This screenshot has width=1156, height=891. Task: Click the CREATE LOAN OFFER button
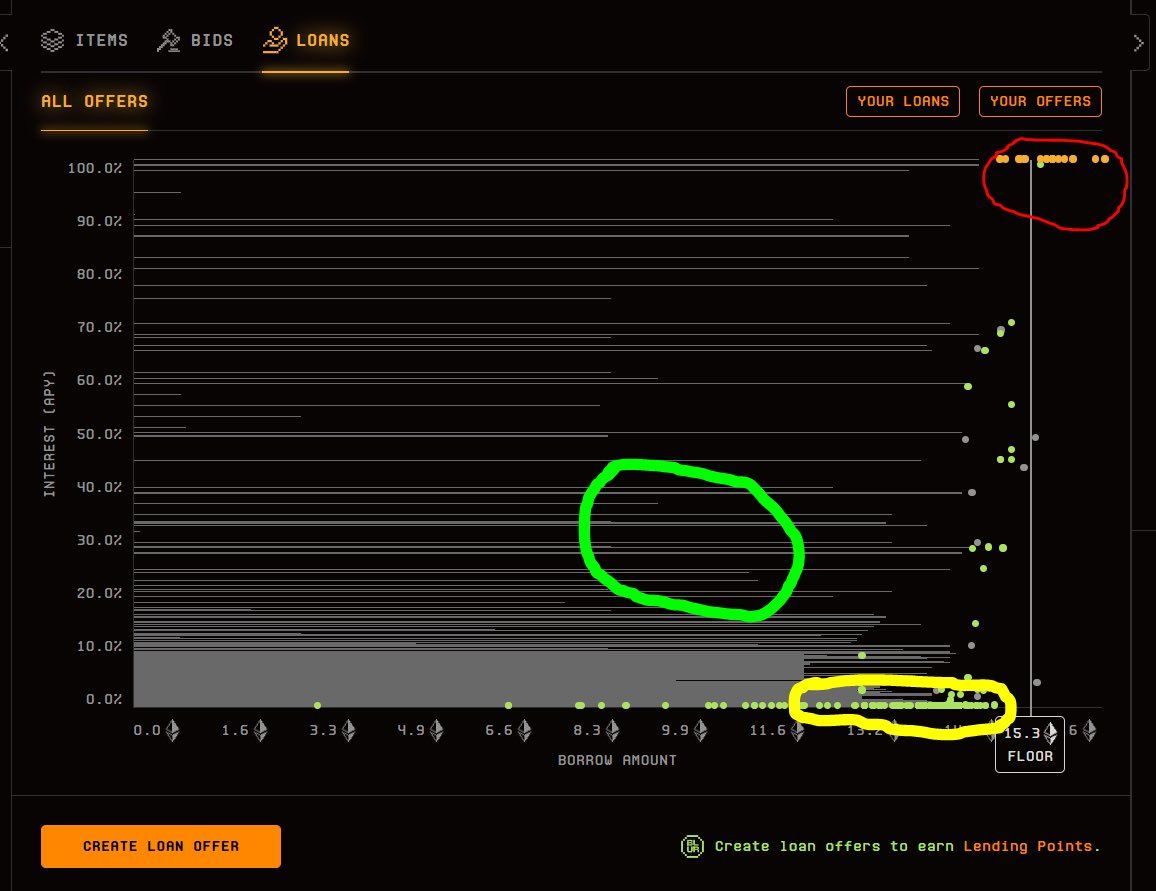pyautogui.click(x=161, y=846)
